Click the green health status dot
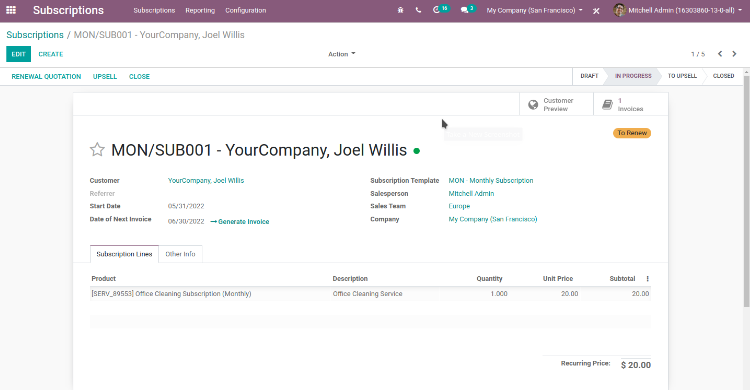The height and width of the screenshot is (392, 751). pos(417,151)
